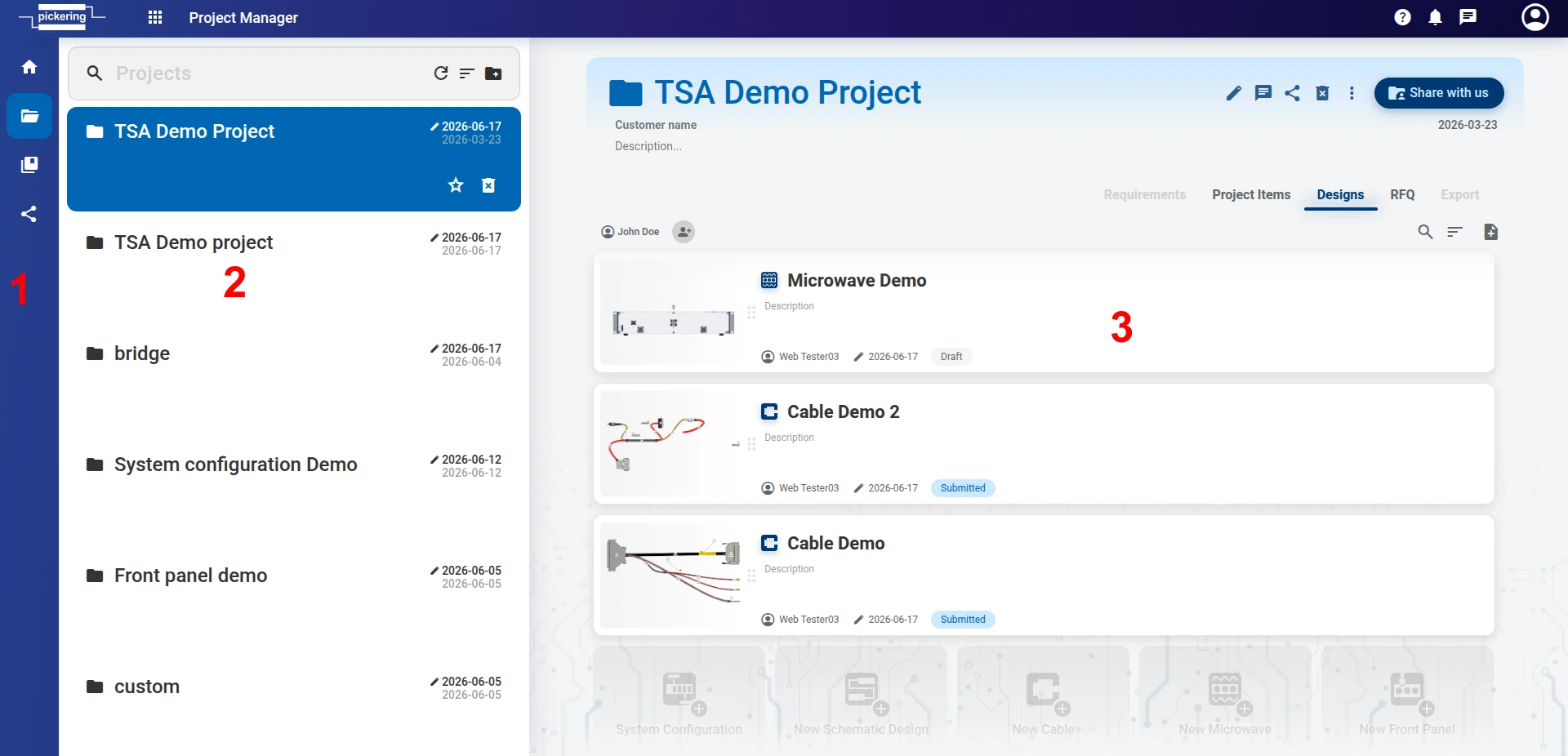This screenshot has width=1568, height=756.
Task: Click the Share with us button
Action: 1439,93
